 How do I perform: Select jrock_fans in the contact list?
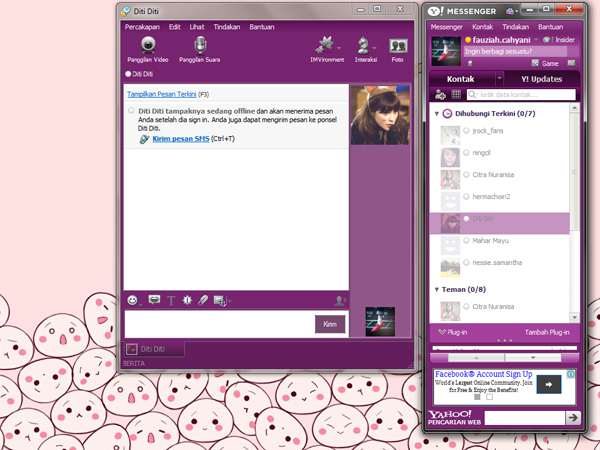coord(499,135)
